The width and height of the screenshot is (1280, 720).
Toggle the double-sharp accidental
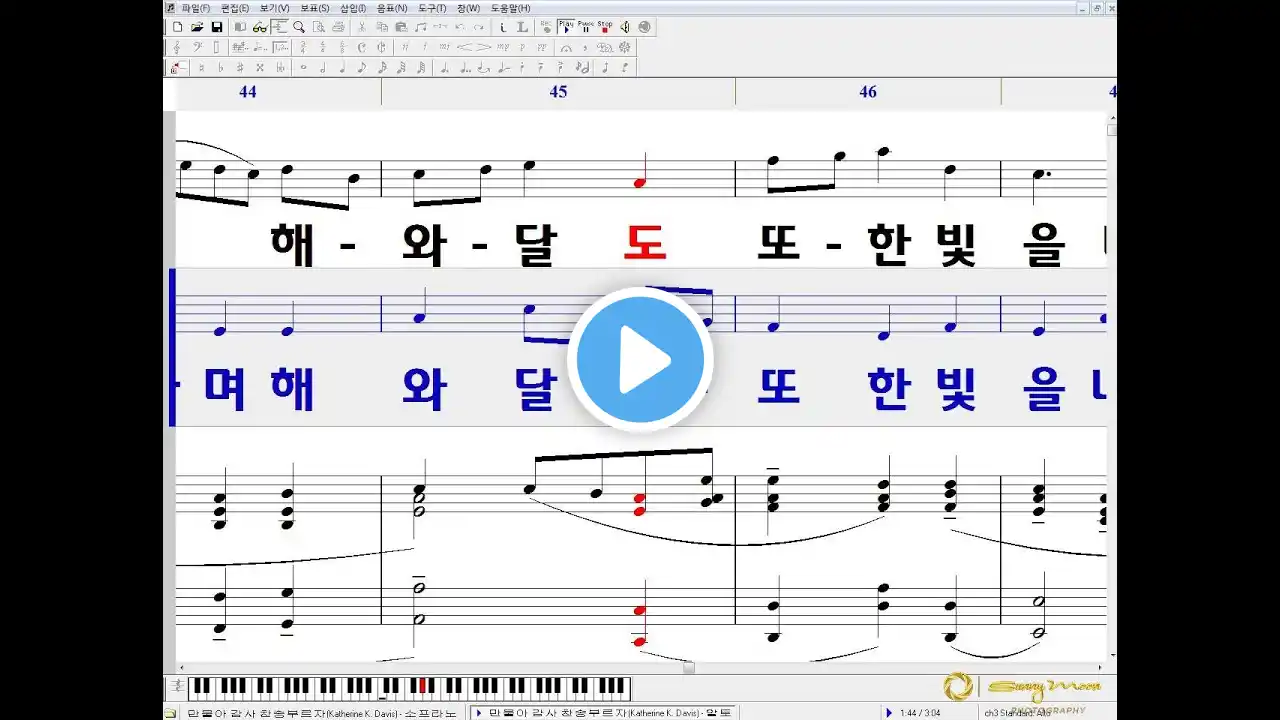point(260,67)
